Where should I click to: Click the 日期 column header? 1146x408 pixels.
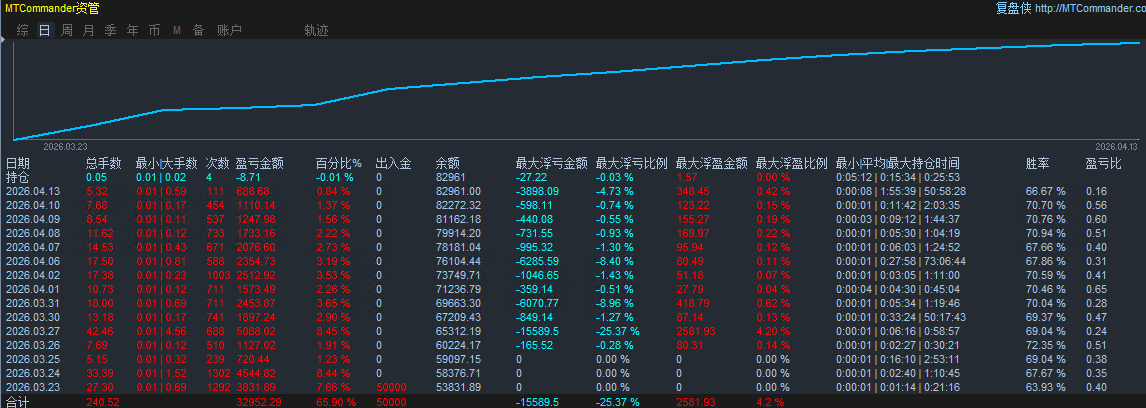[x=18, y=163]
